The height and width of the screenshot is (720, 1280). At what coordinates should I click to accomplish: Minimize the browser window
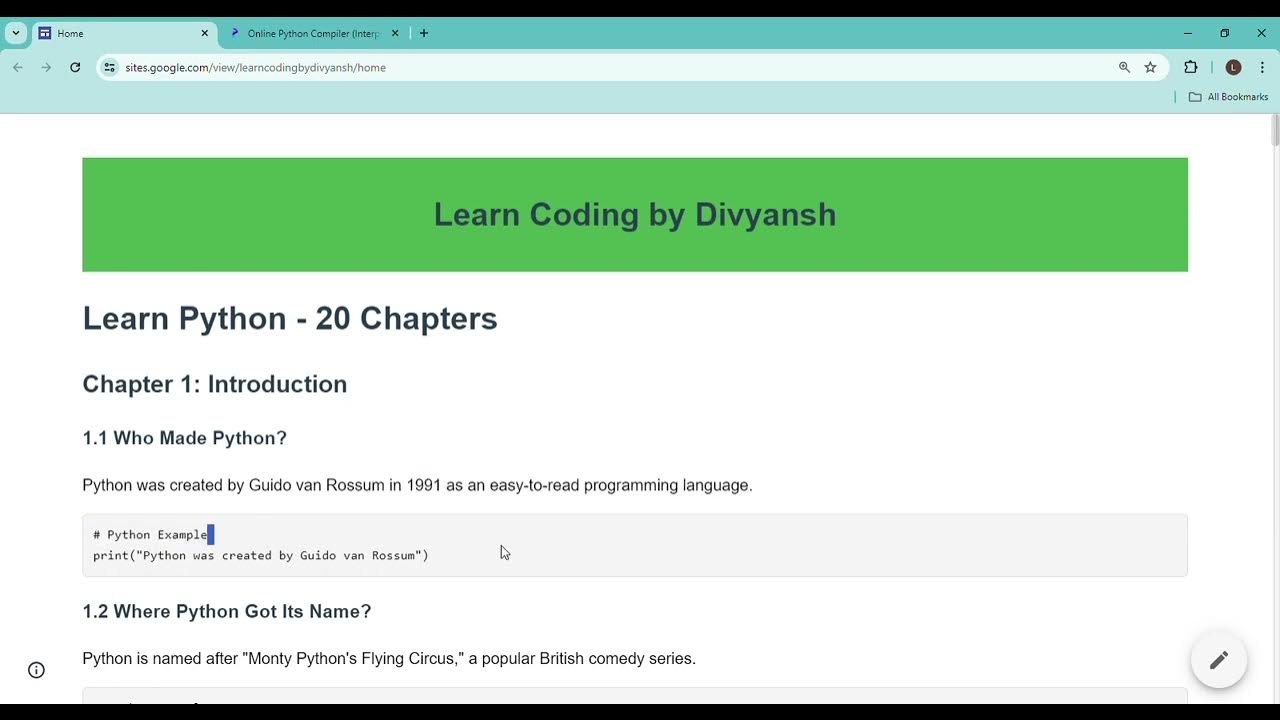1188,33
